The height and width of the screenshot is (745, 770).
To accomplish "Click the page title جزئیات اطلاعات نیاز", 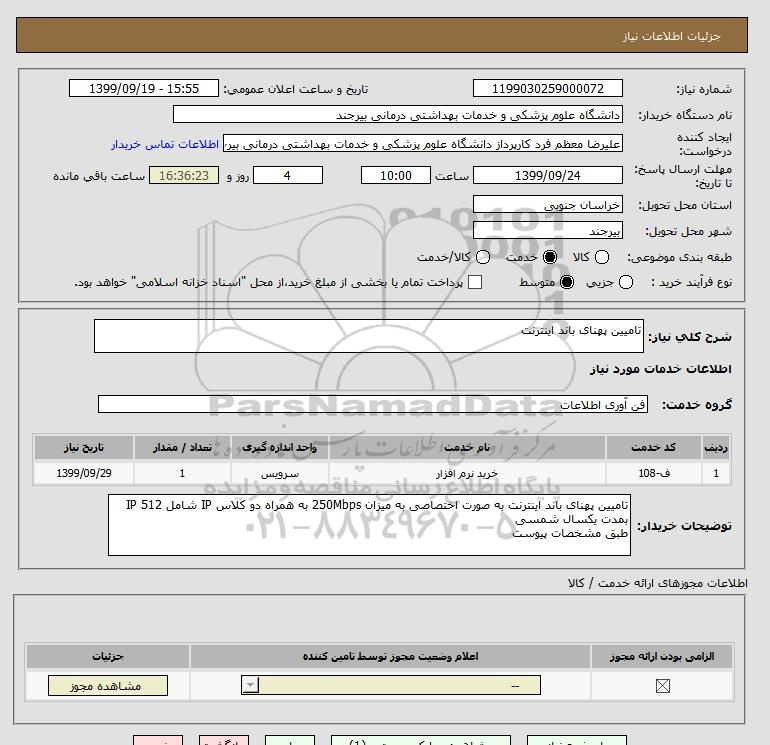I will pyautogui.click(x=671, y=36).
